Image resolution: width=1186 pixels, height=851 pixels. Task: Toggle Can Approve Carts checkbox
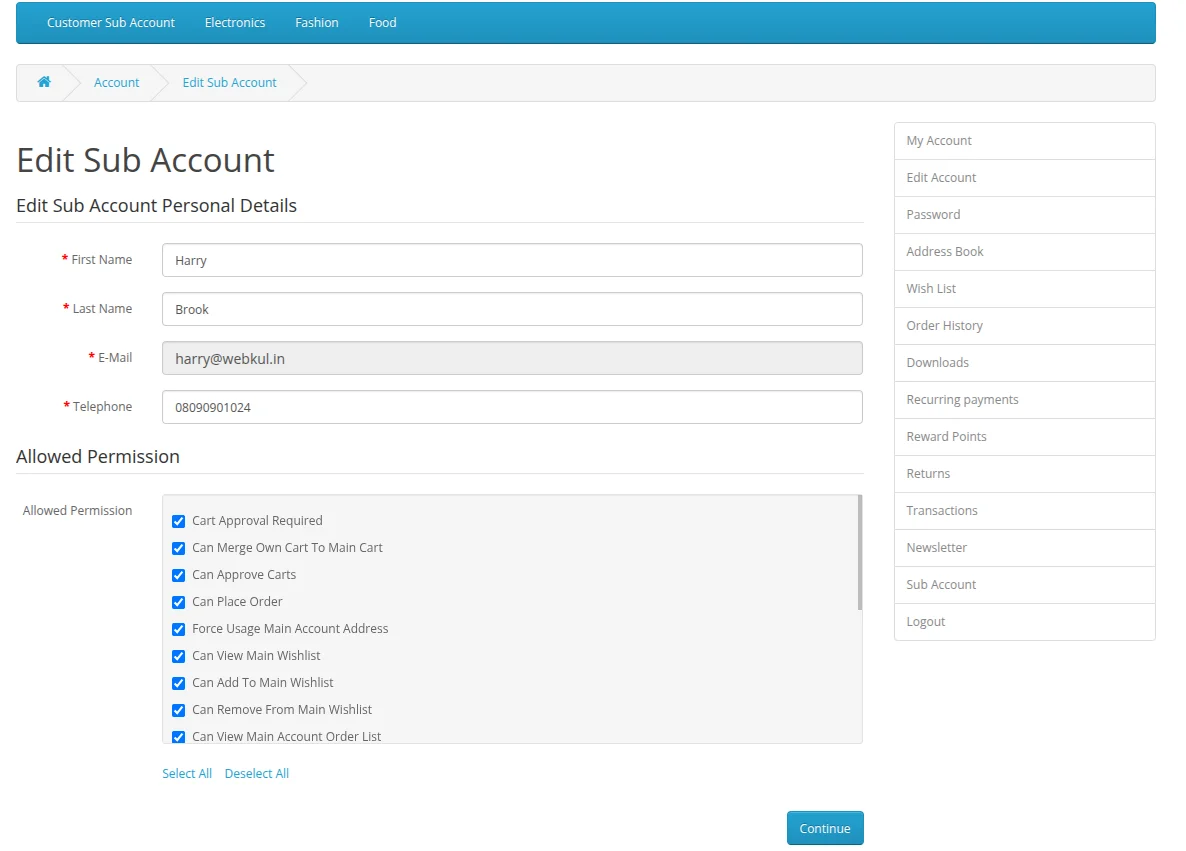click(179, 576)
